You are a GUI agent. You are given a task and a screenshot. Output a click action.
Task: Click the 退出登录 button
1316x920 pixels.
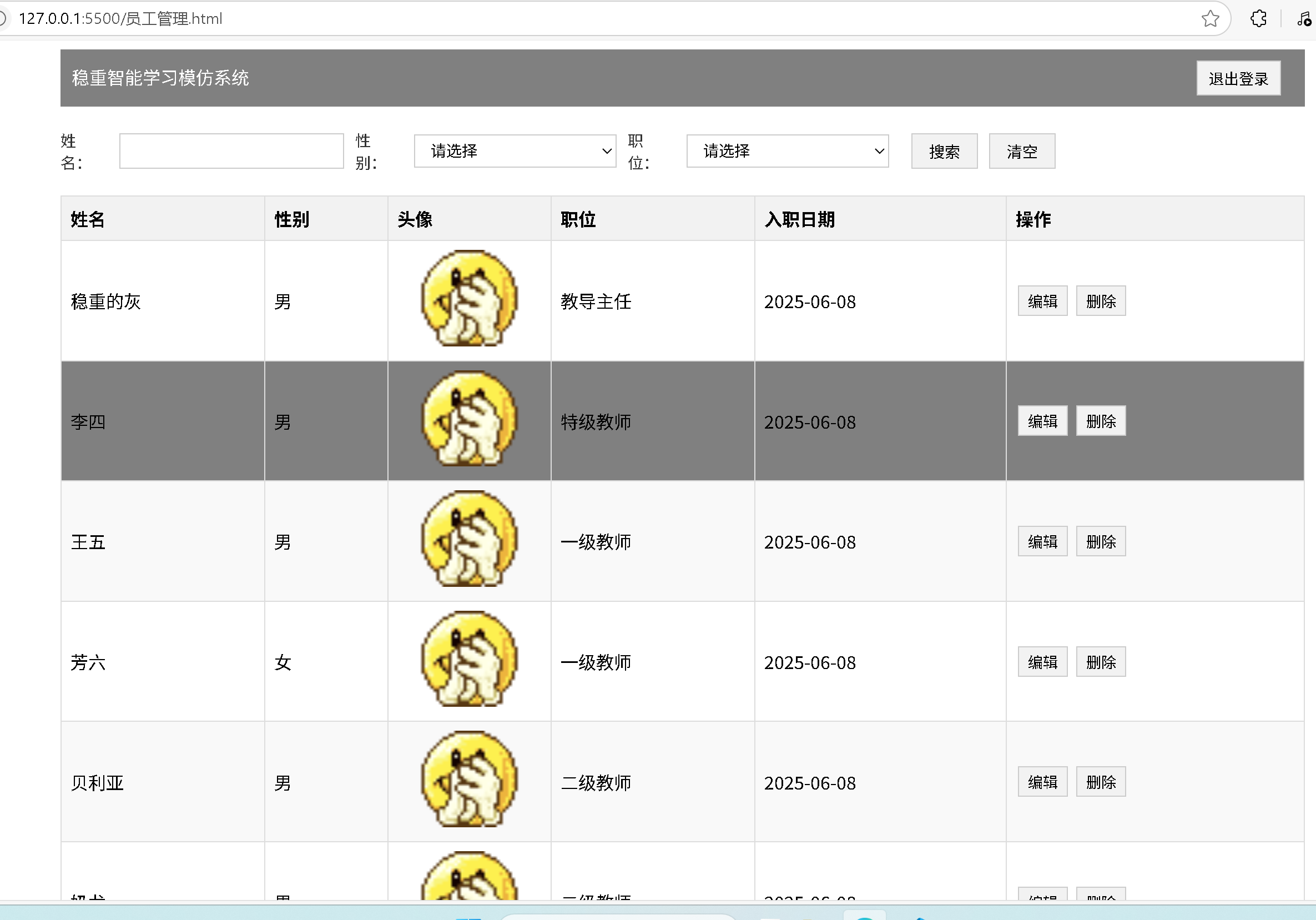[1238, 78]
